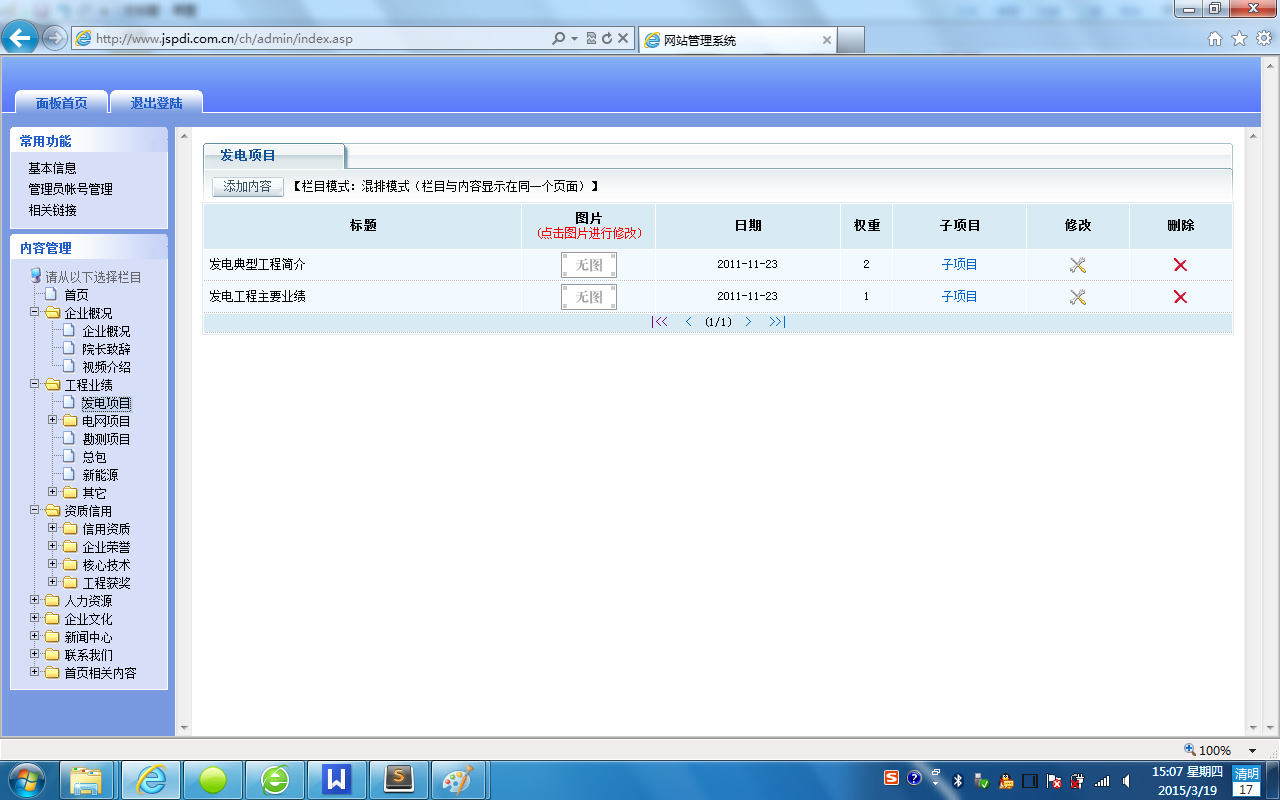Click the Sogou input method tray icon
Screen dimensions: 1280x800
[891, 779]
